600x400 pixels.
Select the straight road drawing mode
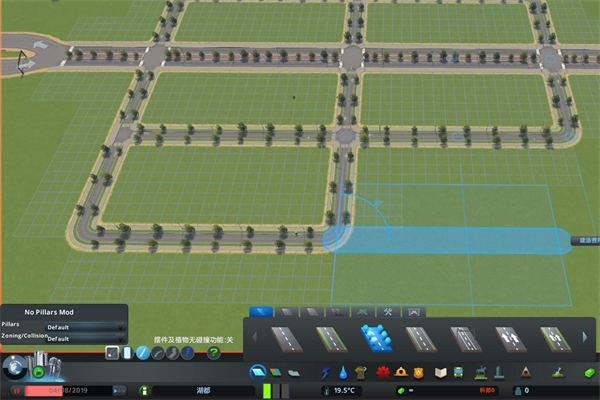[x=143, y=353]
